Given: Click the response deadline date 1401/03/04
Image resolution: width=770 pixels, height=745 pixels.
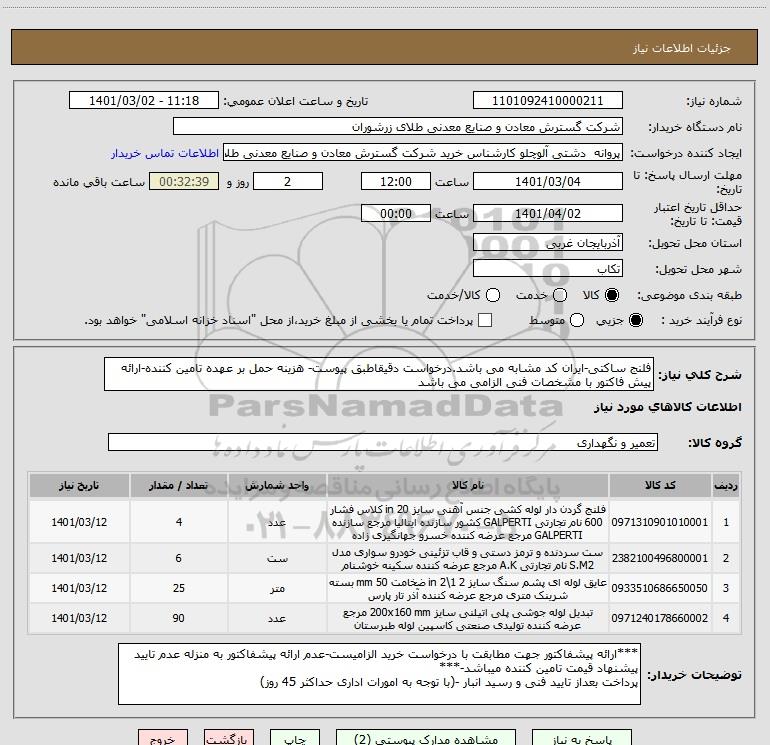Looking at the screenshot, I should click(x=548, y=181).
